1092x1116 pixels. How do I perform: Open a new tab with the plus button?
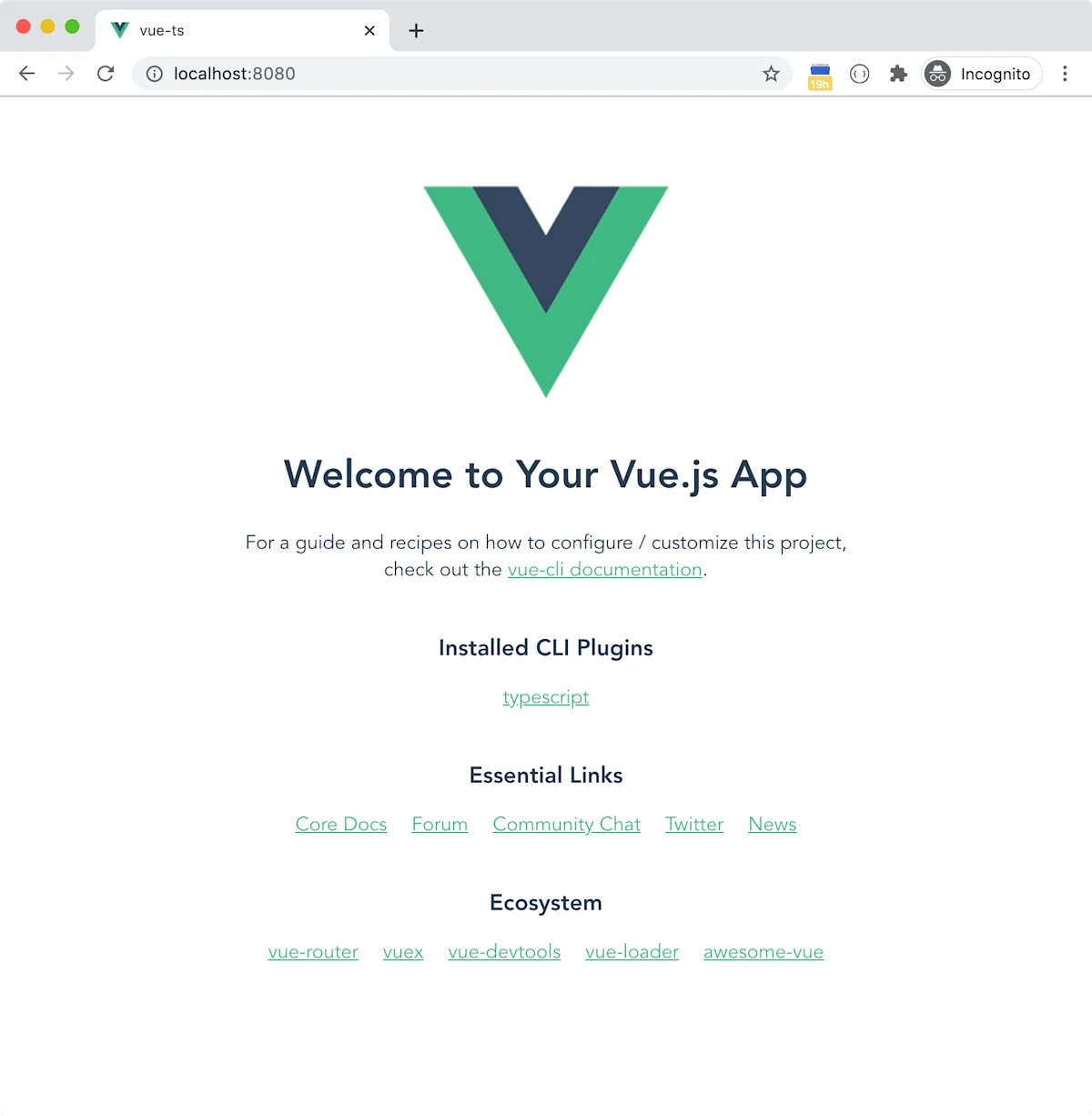click(416, 30)
